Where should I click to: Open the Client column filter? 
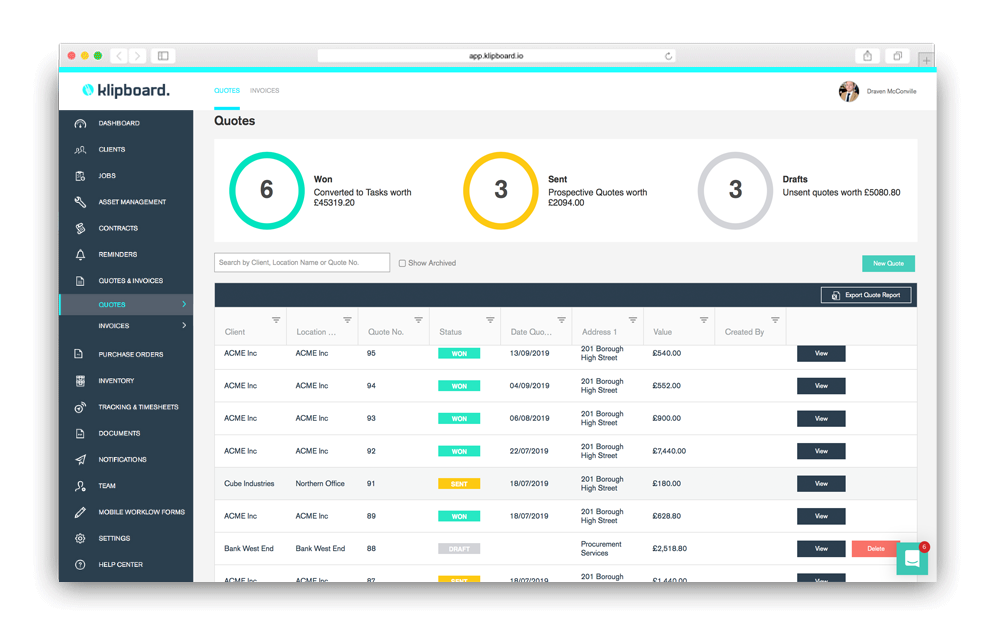(276, 320)
